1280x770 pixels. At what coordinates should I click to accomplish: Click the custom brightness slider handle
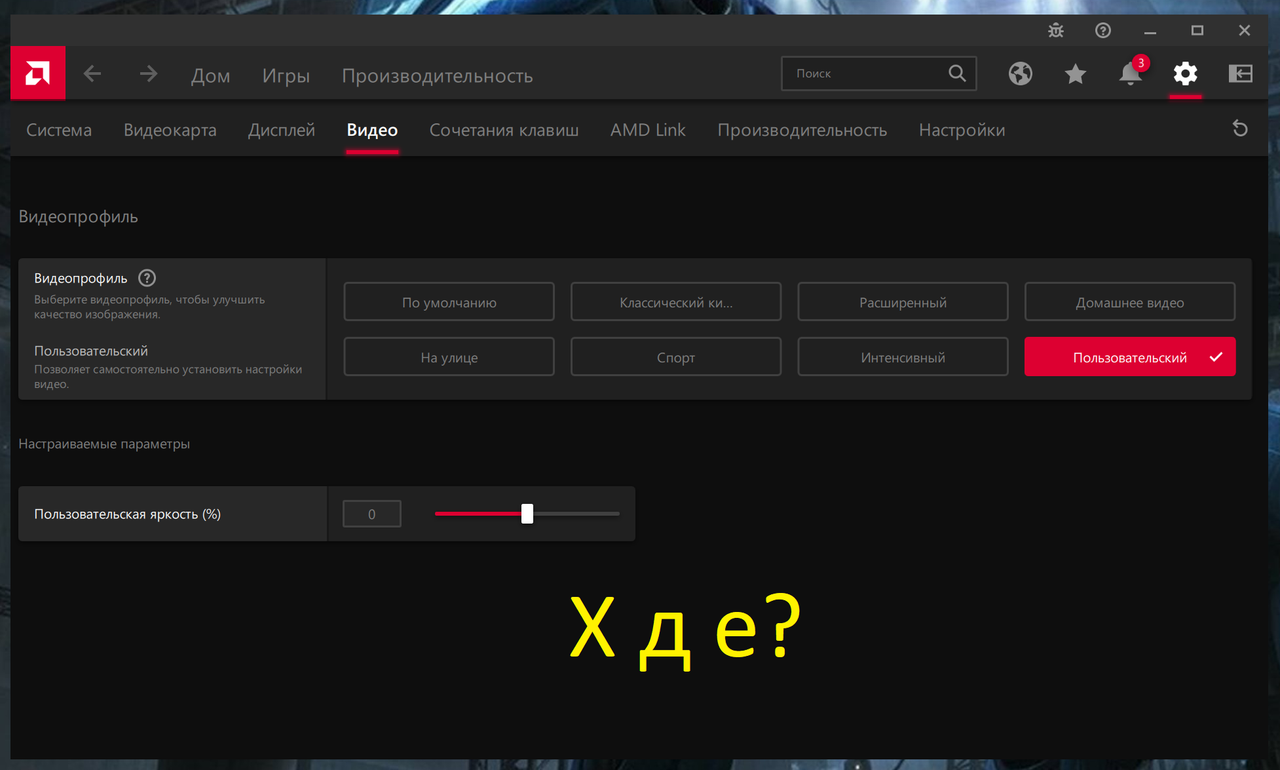coord(527,513)
